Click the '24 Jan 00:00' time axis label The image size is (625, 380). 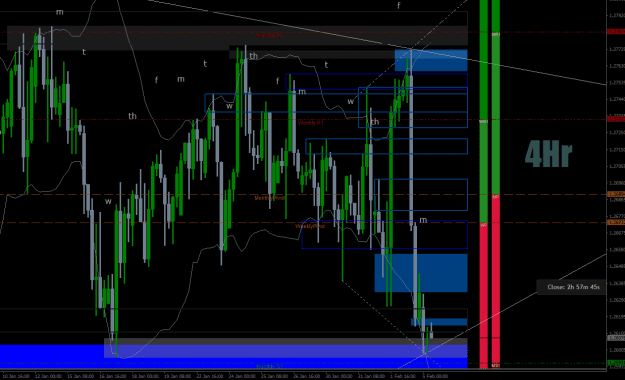[242, 376]
